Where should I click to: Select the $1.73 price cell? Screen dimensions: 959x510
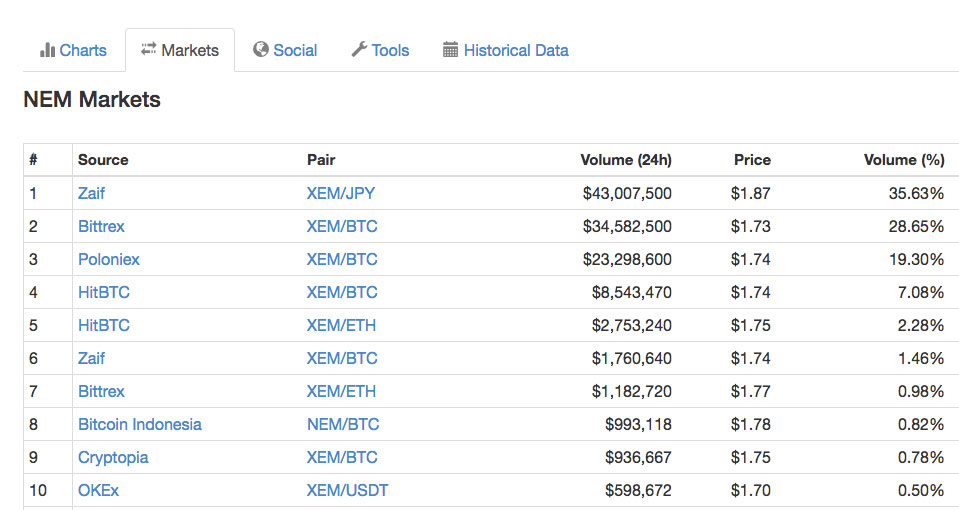[x=750, y=226]
